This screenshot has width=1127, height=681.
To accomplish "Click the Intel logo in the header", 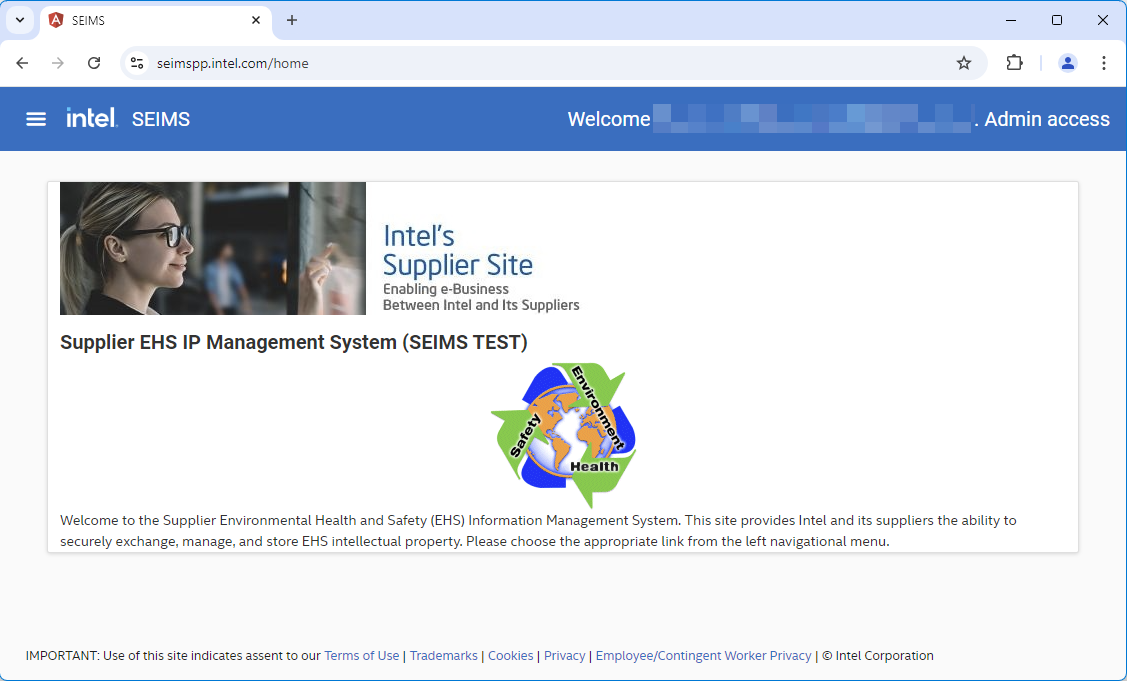I will (92, 118).
